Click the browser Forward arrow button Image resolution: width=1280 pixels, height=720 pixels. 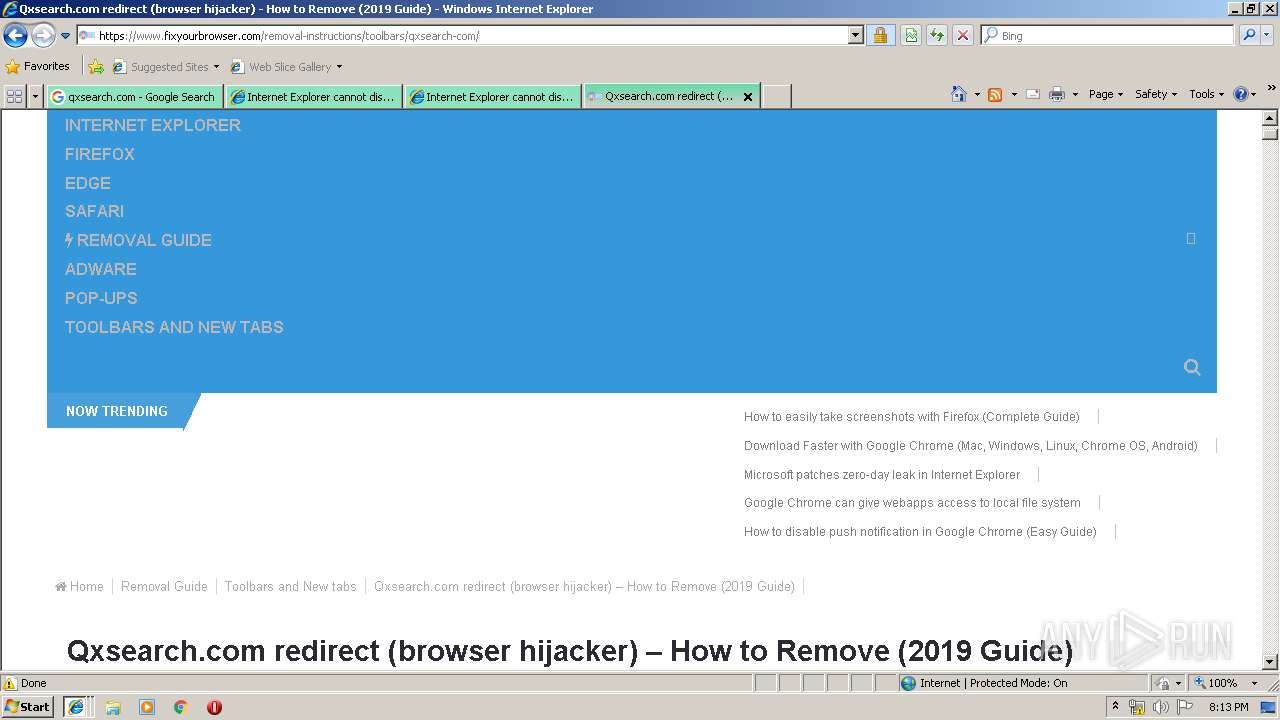43,36
